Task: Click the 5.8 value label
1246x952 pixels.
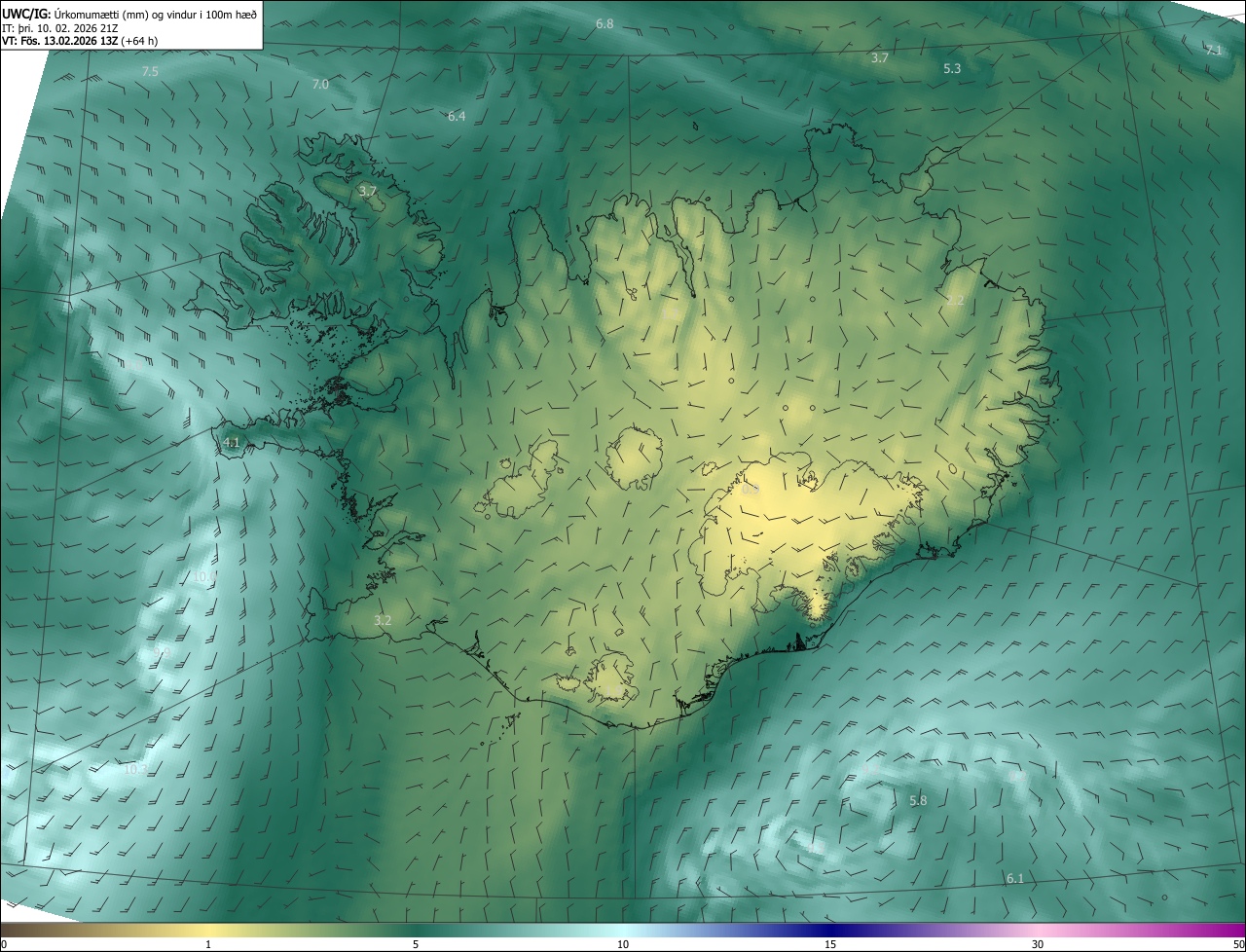Action: coord(918,801)
